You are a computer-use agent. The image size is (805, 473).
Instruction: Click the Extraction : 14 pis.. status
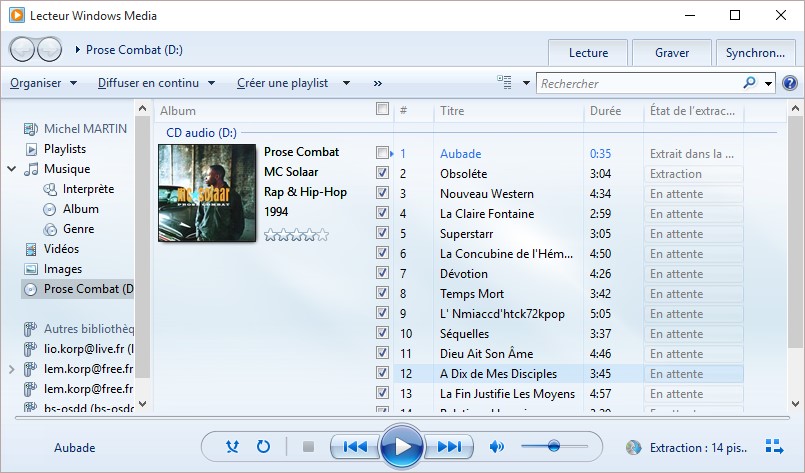[x=698, y=448]
